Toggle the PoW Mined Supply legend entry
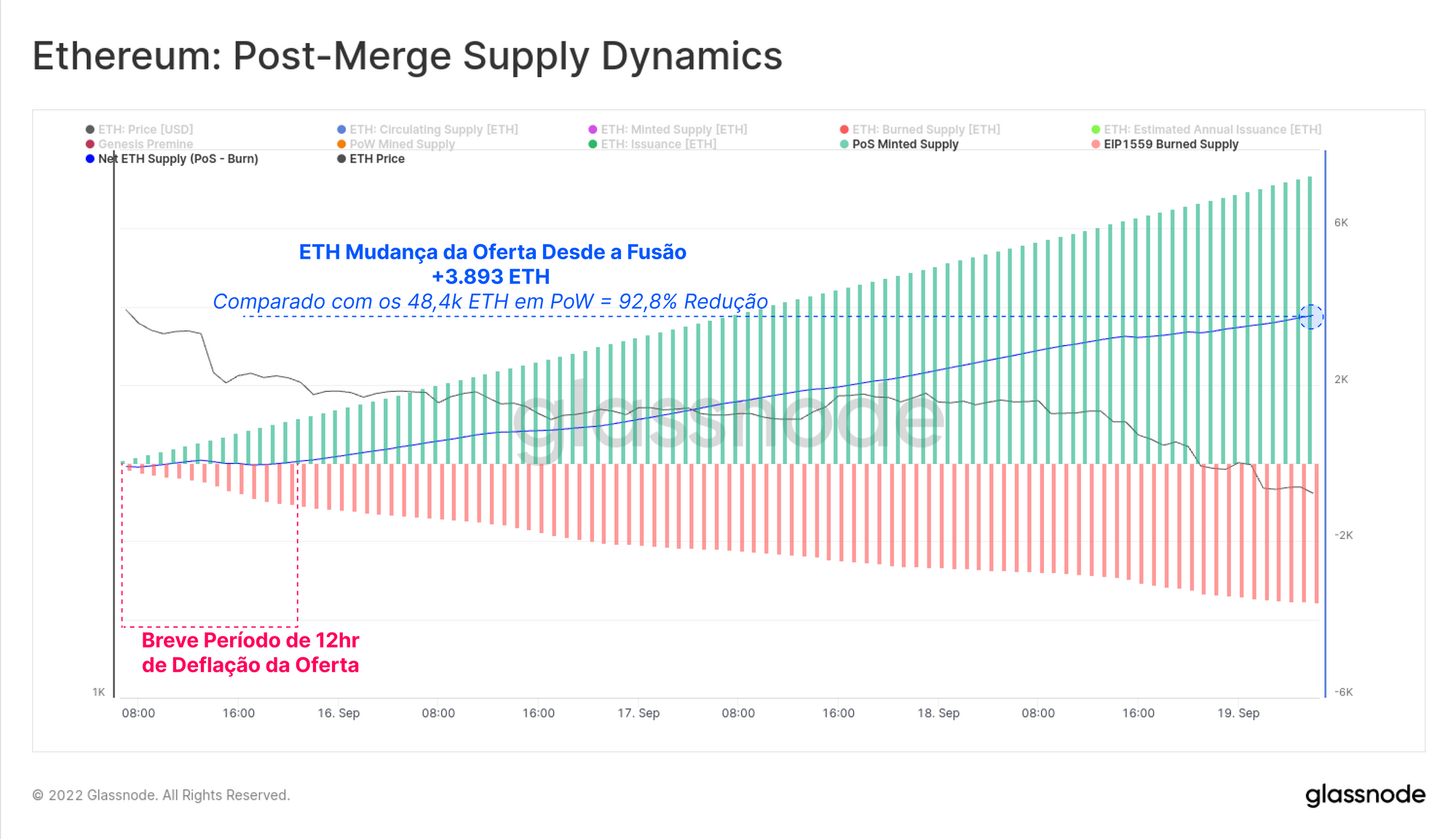 point(402,144)
